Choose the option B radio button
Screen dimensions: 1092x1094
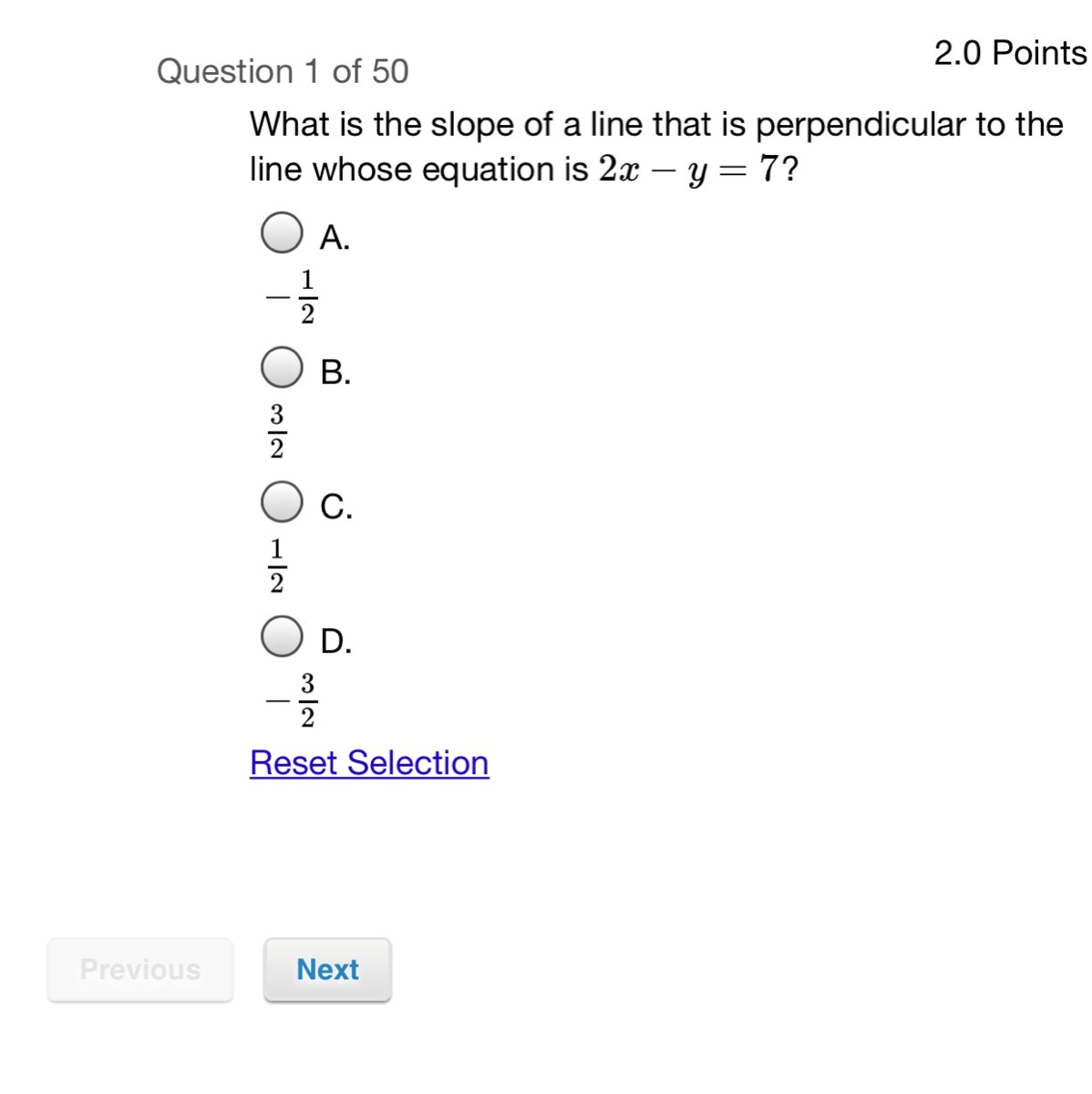282,367
